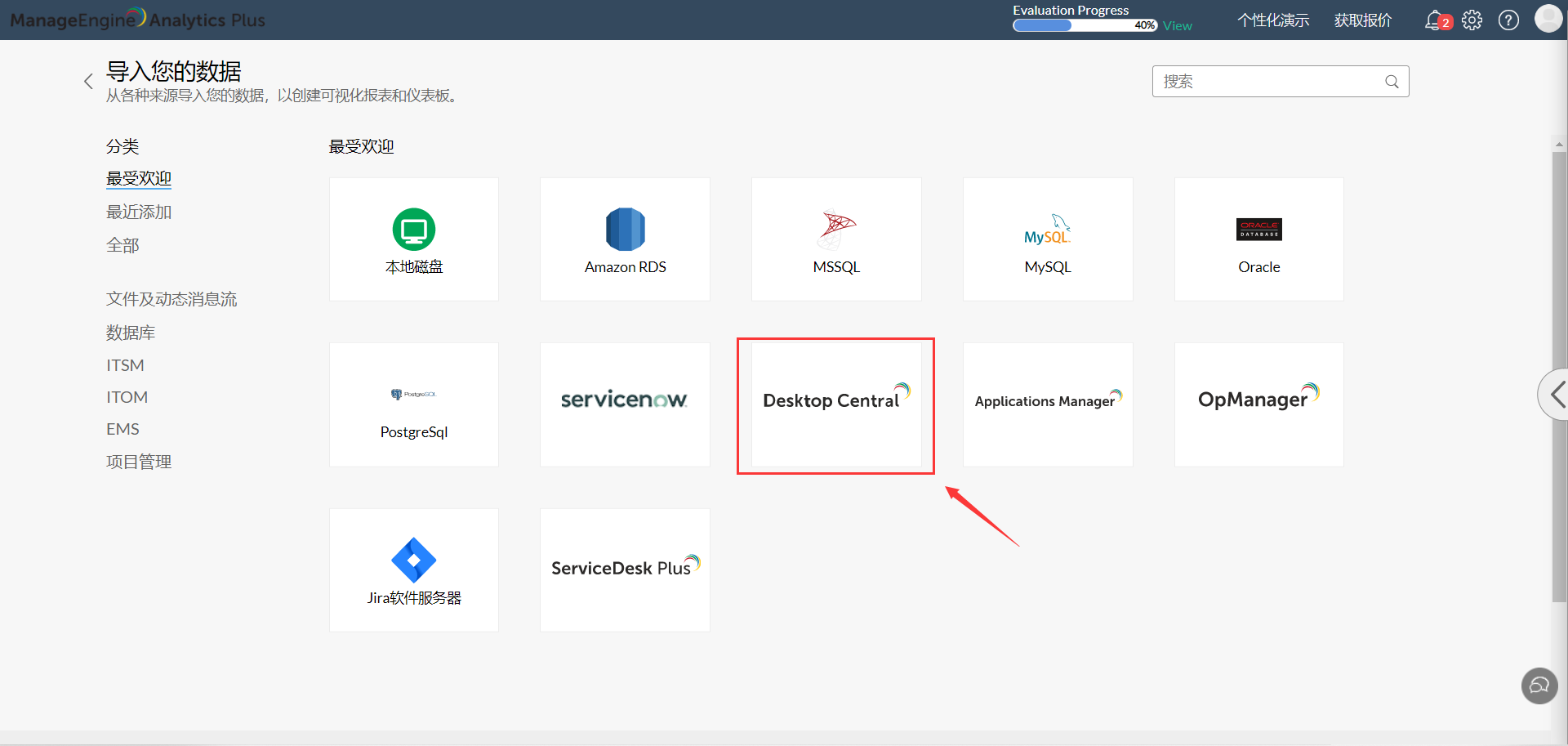1568x746 pixels.
Task: Open the PostgreSql data source
Action: click(x=414, y=404)
